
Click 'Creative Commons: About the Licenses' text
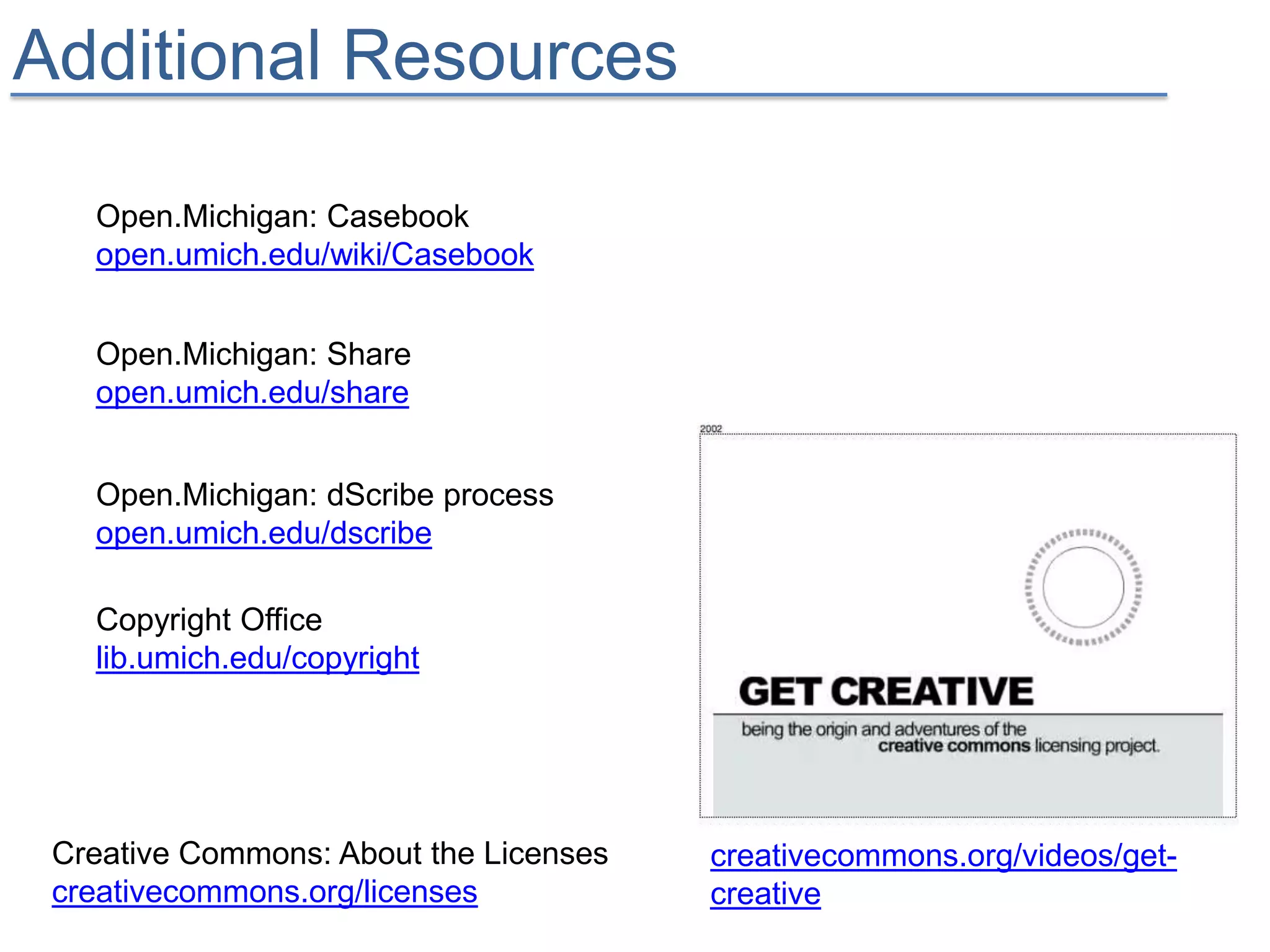coord(330,853)
